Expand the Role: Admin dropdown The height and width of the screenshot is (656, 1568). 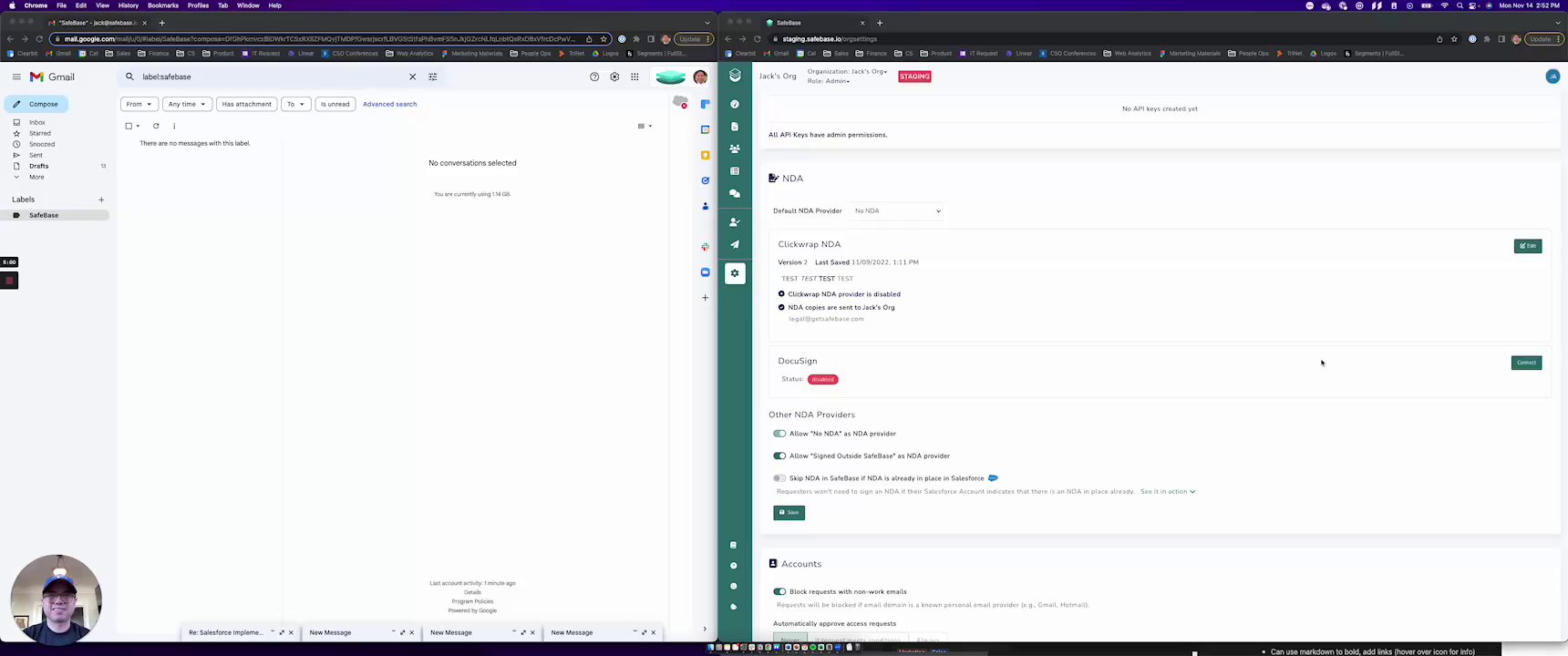pos(828,81)
